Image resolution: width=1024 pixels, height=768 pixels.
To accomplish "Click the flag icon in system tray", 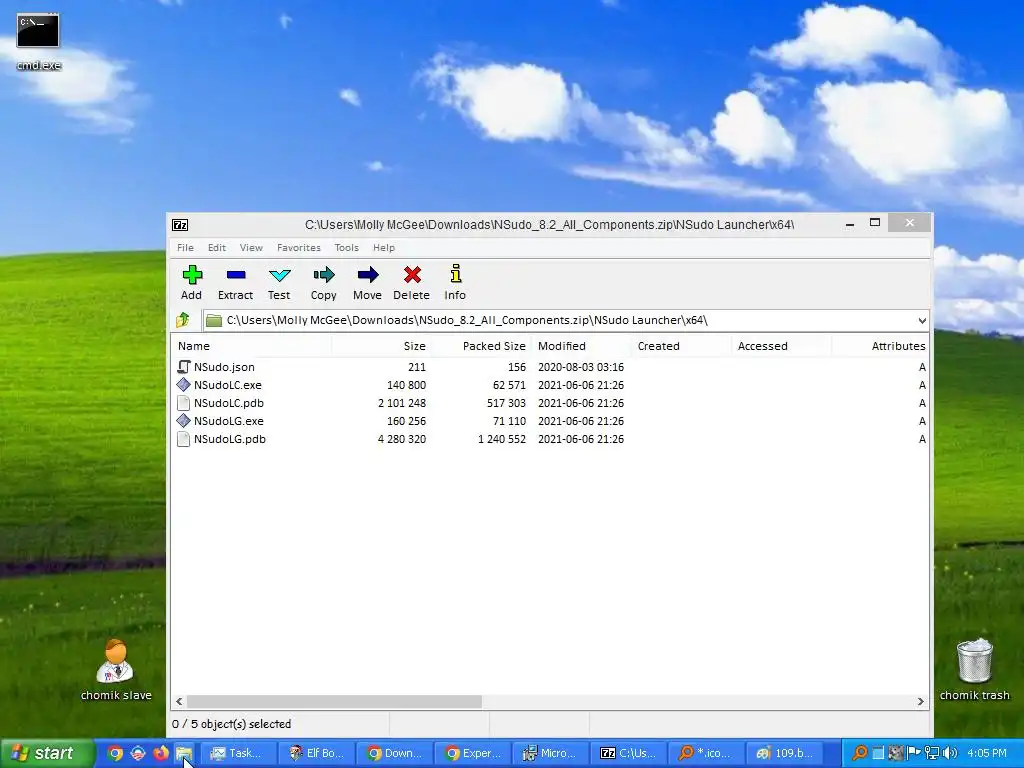I will (914, 753).
